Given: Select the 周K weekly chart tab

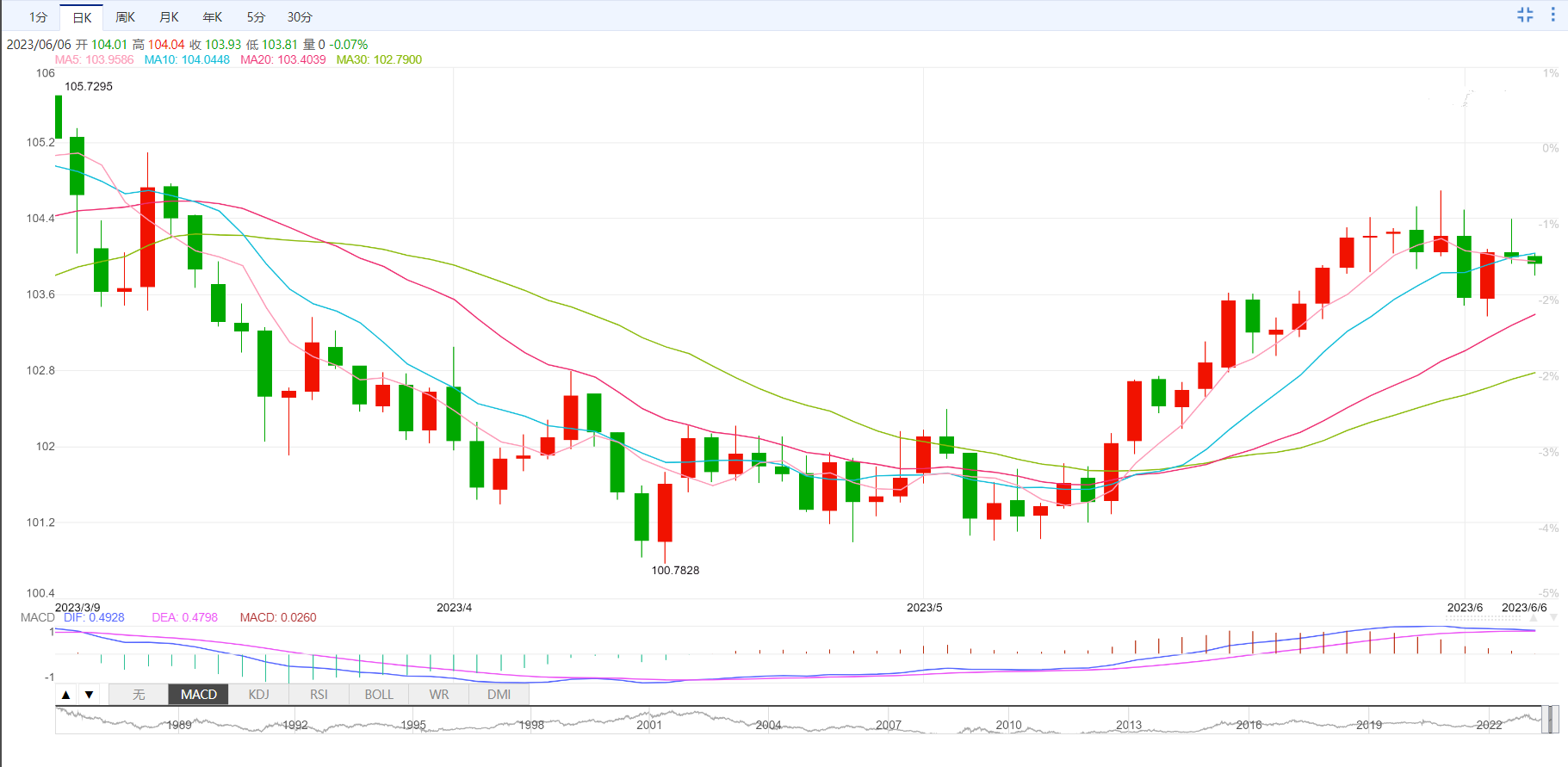Looking at the screenshot, I should [x=125, y=17].
